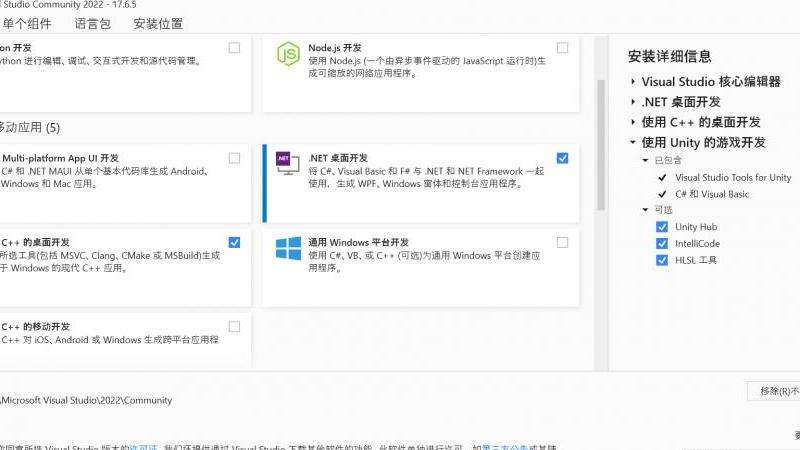Image resolution: width=800 pixels, height=450 pixels.
Task: Toggle the Node.js development checkbox
Action: (562, 48)
